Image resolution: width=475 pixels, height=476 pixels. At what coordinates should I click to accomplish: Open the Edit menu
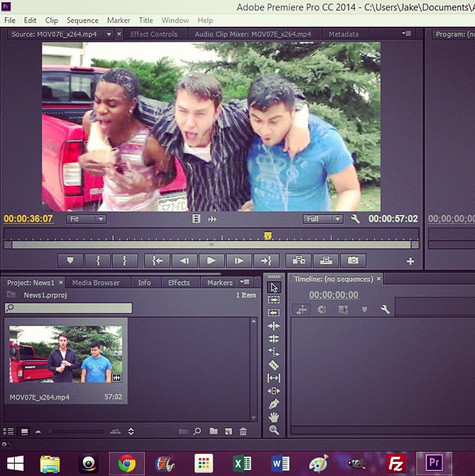pyautogui.click(x=30, y=20)
